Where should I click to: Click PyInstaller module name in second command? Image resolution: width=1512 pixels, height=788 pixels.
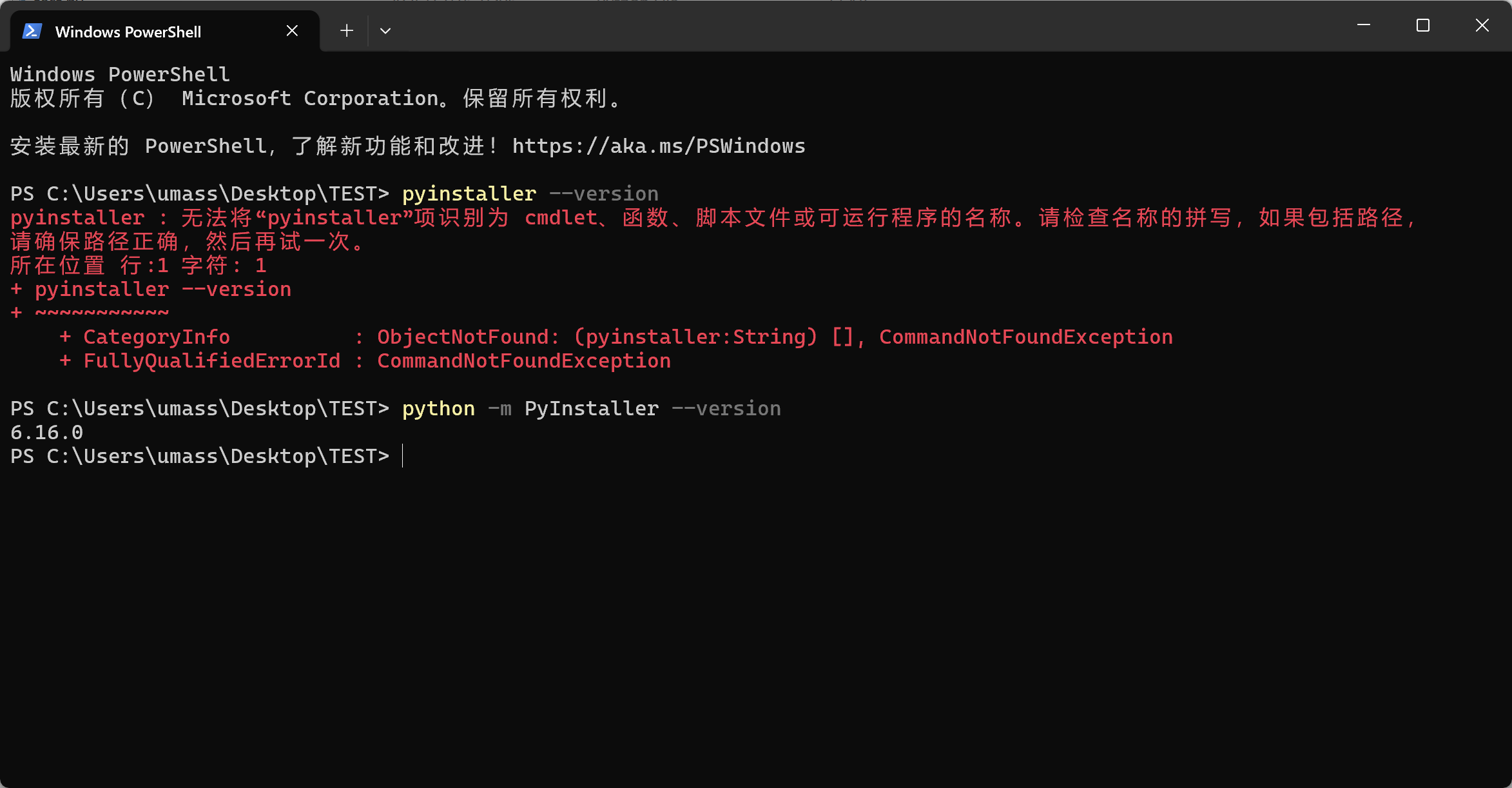click(x=592, y=408)
